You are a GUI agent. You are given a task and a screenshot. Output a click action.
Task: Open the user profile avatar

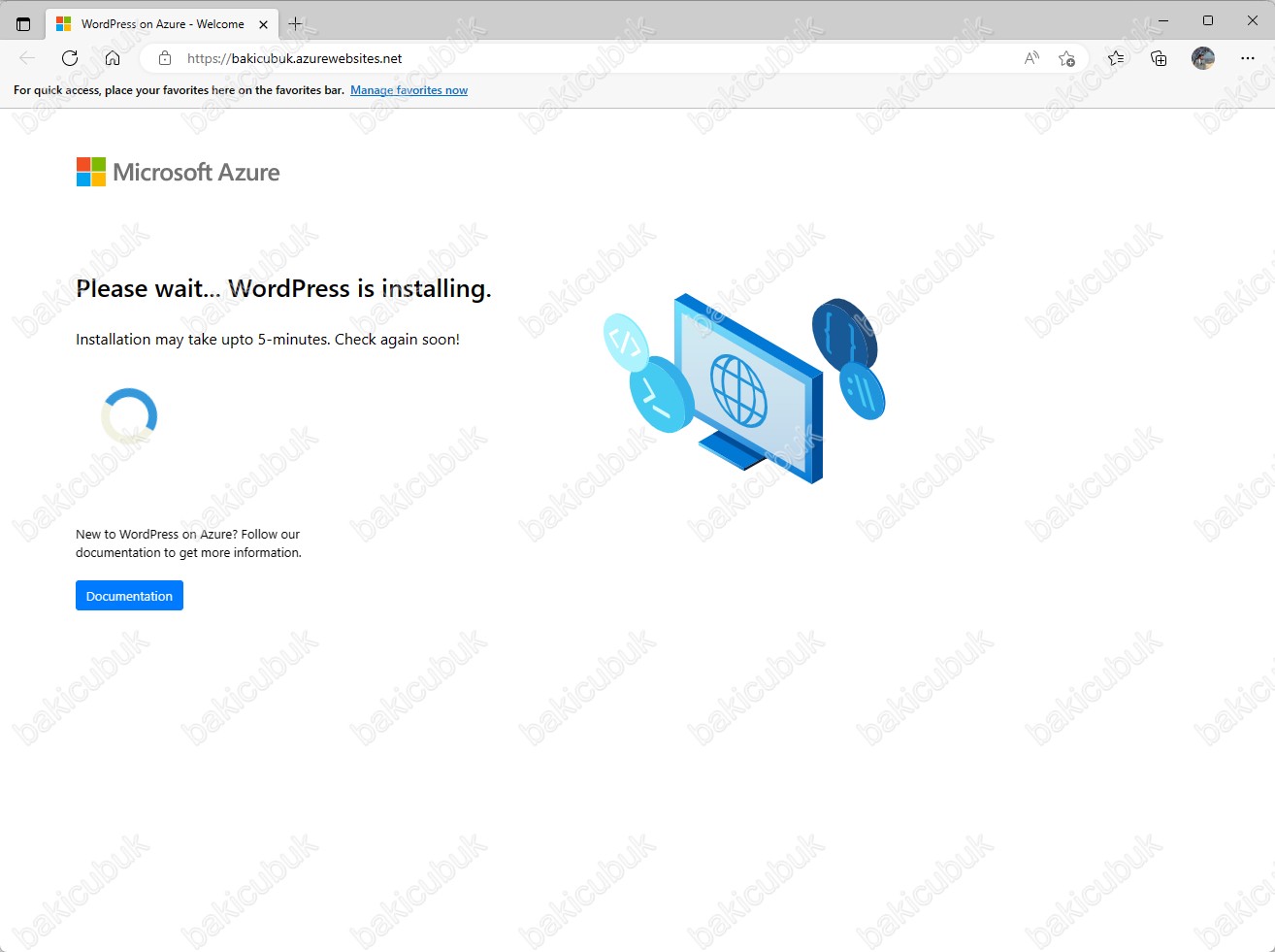point(1203,58)
